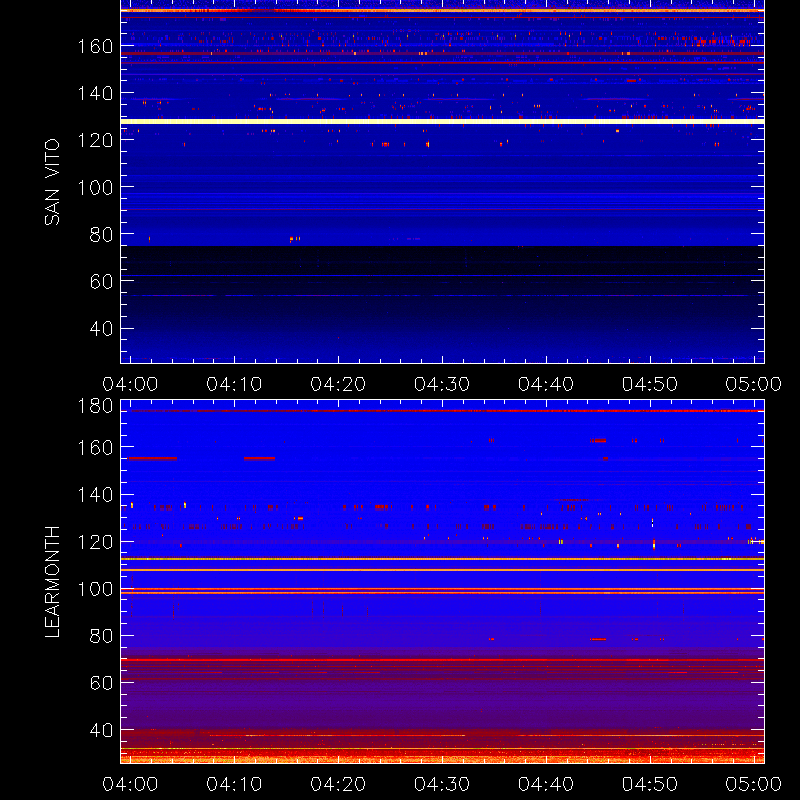Click 04:00 time label under San Vito plot
800x800 pixels.
click(x=130, y=384)
